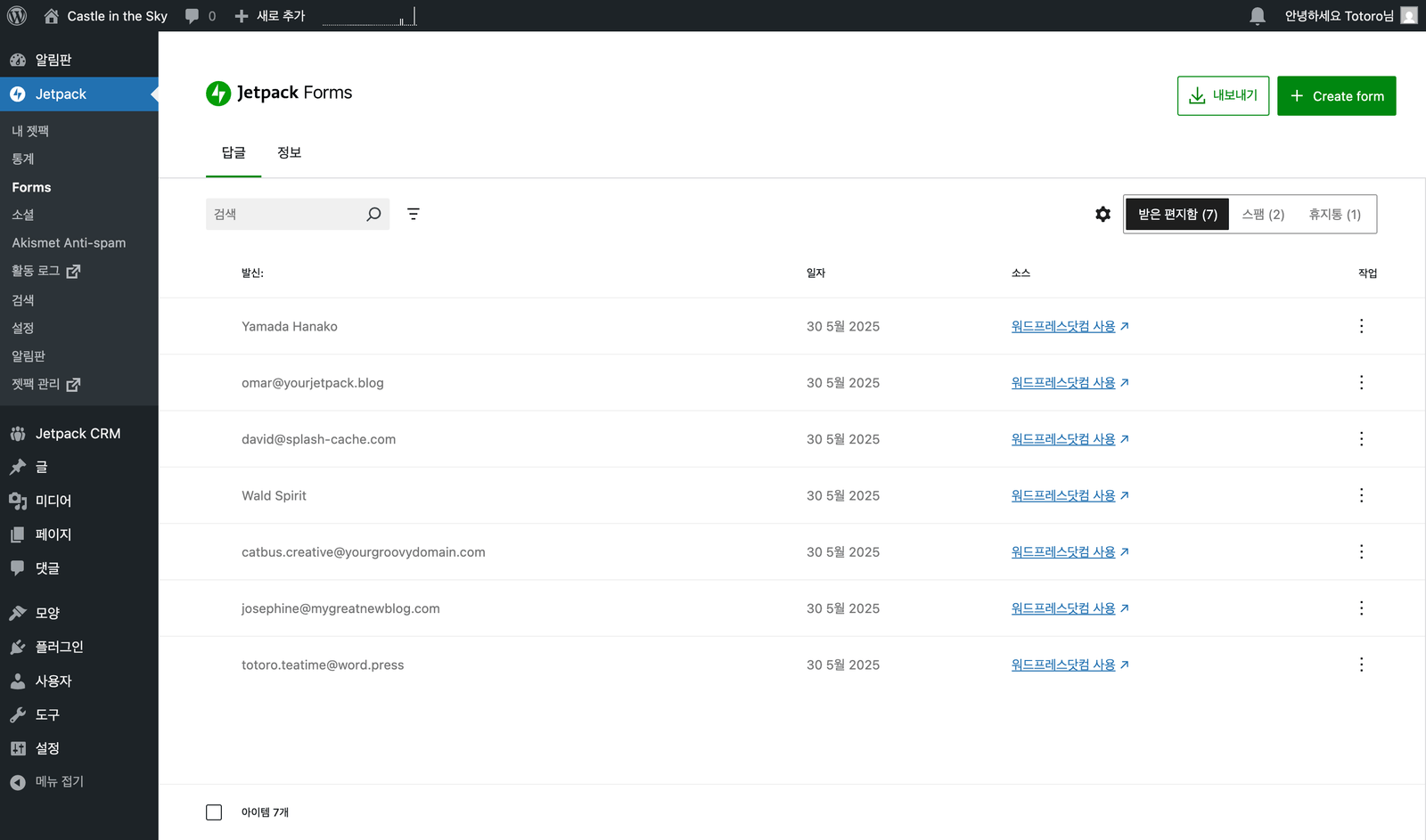Screen dimensions: 1426x840
Task: Click the 내보내기 export button
Action: 1223,96
